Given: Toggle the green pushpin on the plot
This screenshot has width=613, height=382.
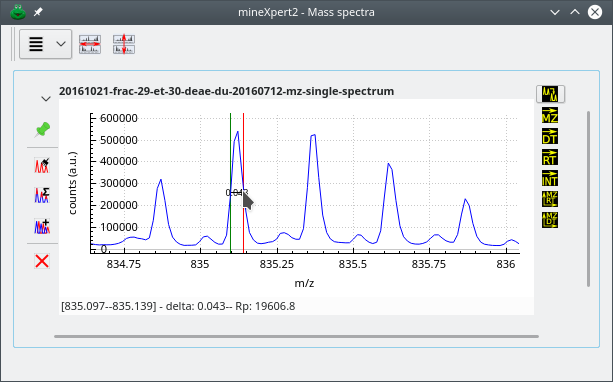Looking at the screenshot, I should [x=42, y=130].
